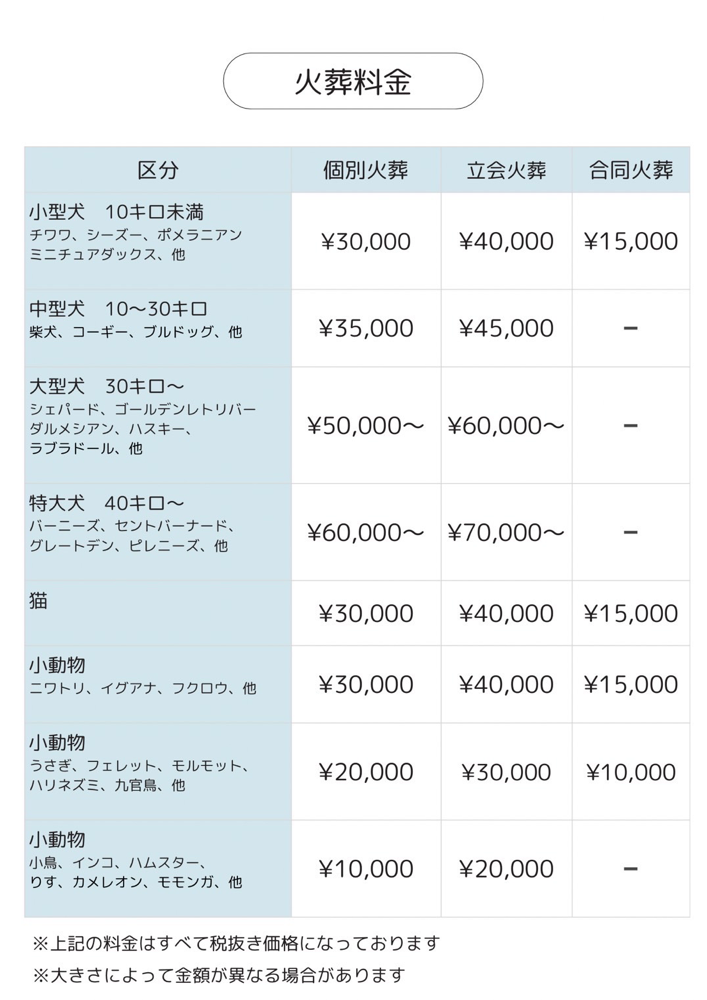Click the 火葬料金 title button

[353, 81]
